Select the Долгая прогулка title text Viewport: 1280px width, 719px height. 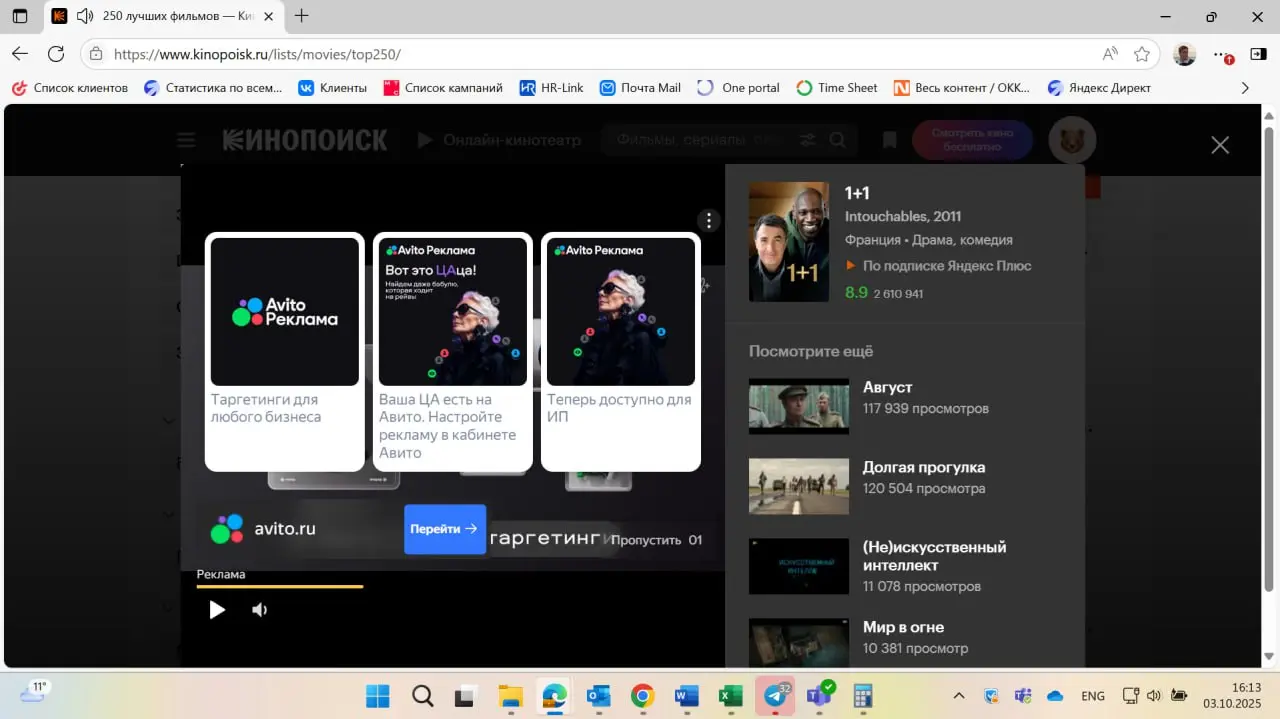pyautogui.click(x=924, y=467)
